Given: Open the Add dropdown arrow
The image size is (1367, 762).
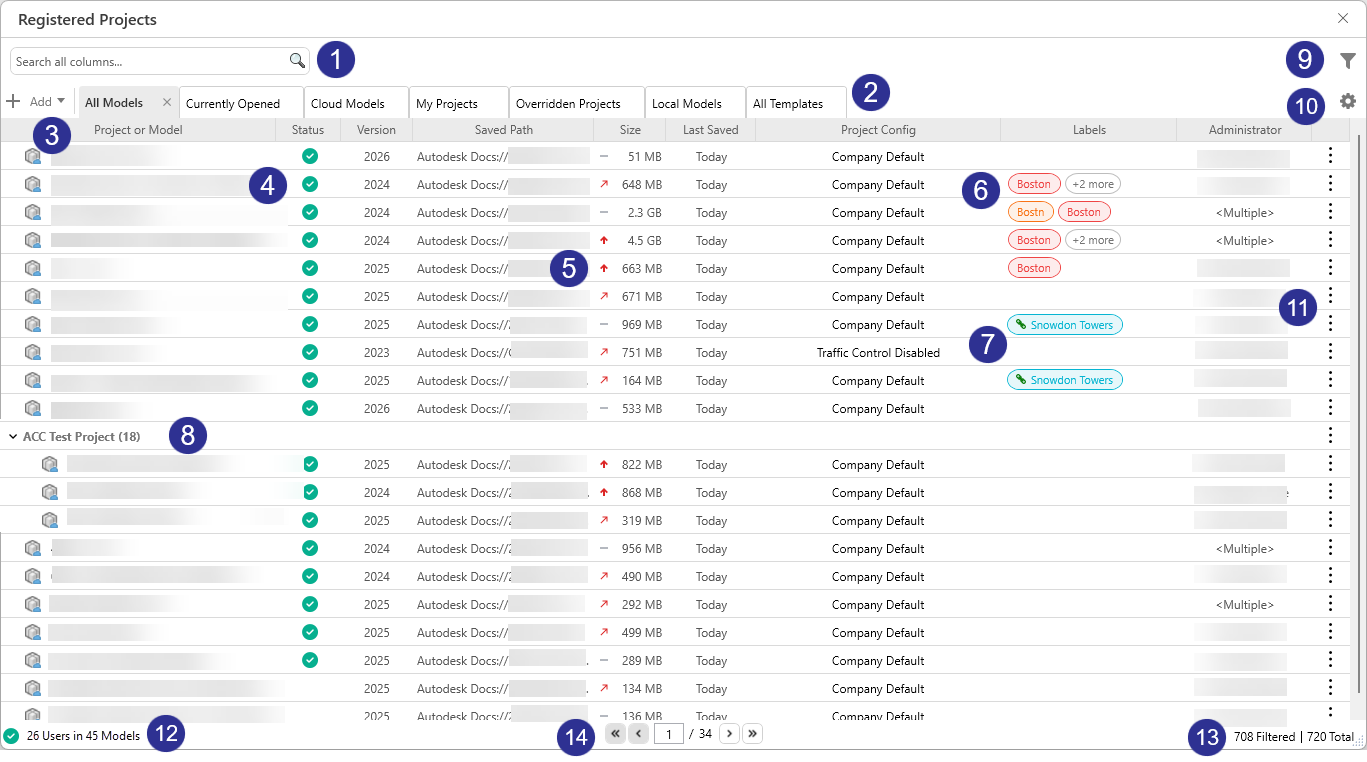Looking at the screenshot, I should [61, 101].
